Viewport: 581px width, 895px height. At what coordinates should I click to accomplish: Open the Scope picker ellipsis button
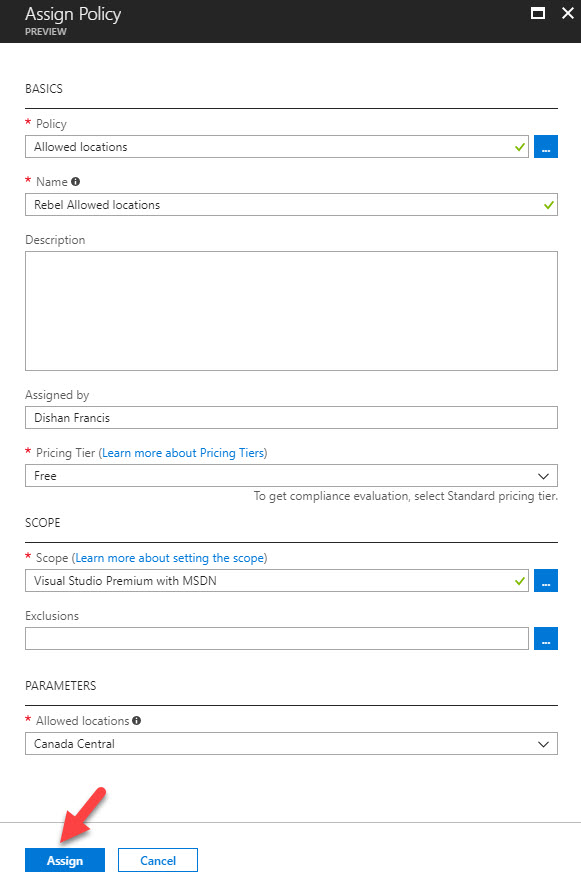pyautogui.click(x=546, y=580)
